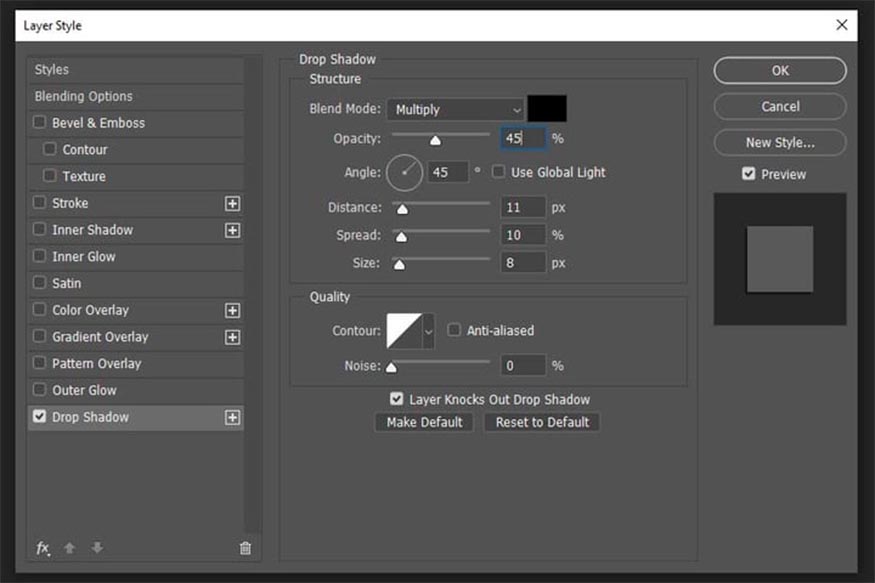This screenshot has height=583, width=875.
Task: Click the Noise slider handle
Action: [x=391, y=367]
